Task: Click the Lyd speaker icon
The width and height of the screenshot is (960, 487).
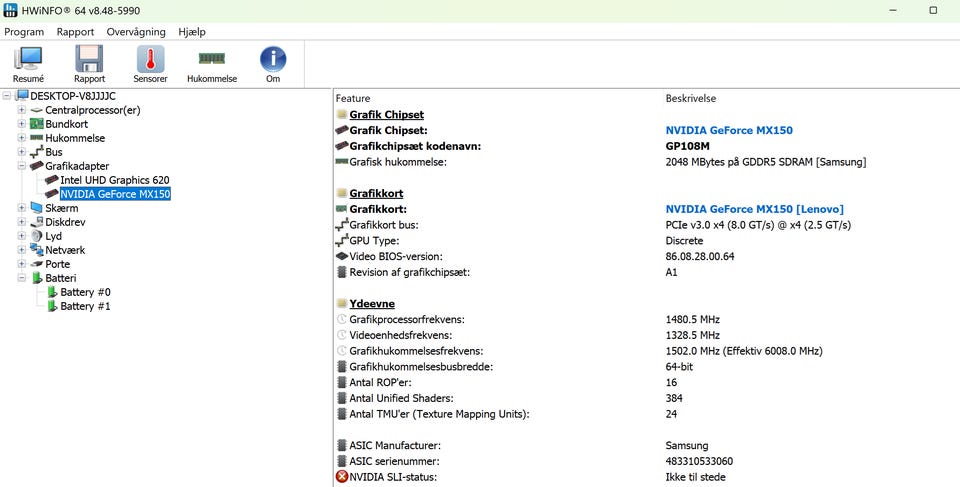Action: click(x=37, y=236)
